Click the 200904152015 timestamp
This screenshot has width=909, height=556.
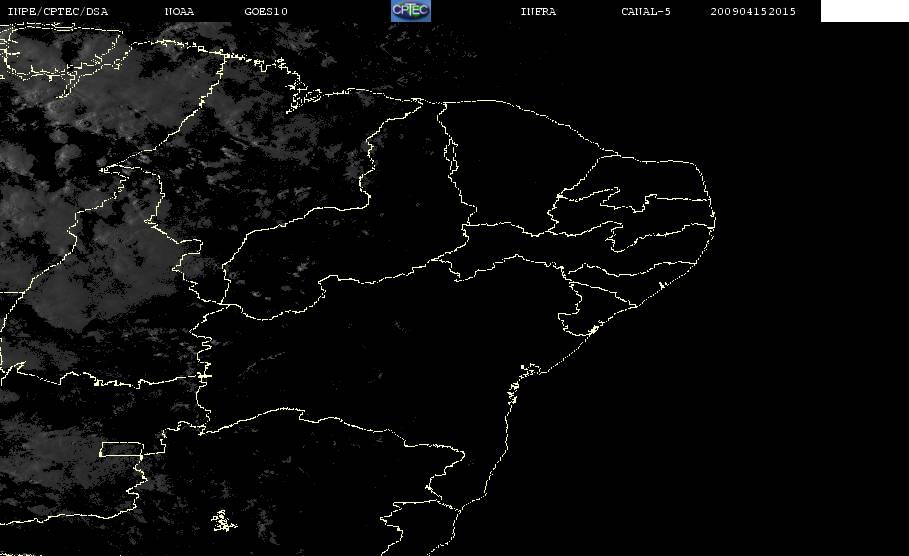click(753, 12)
